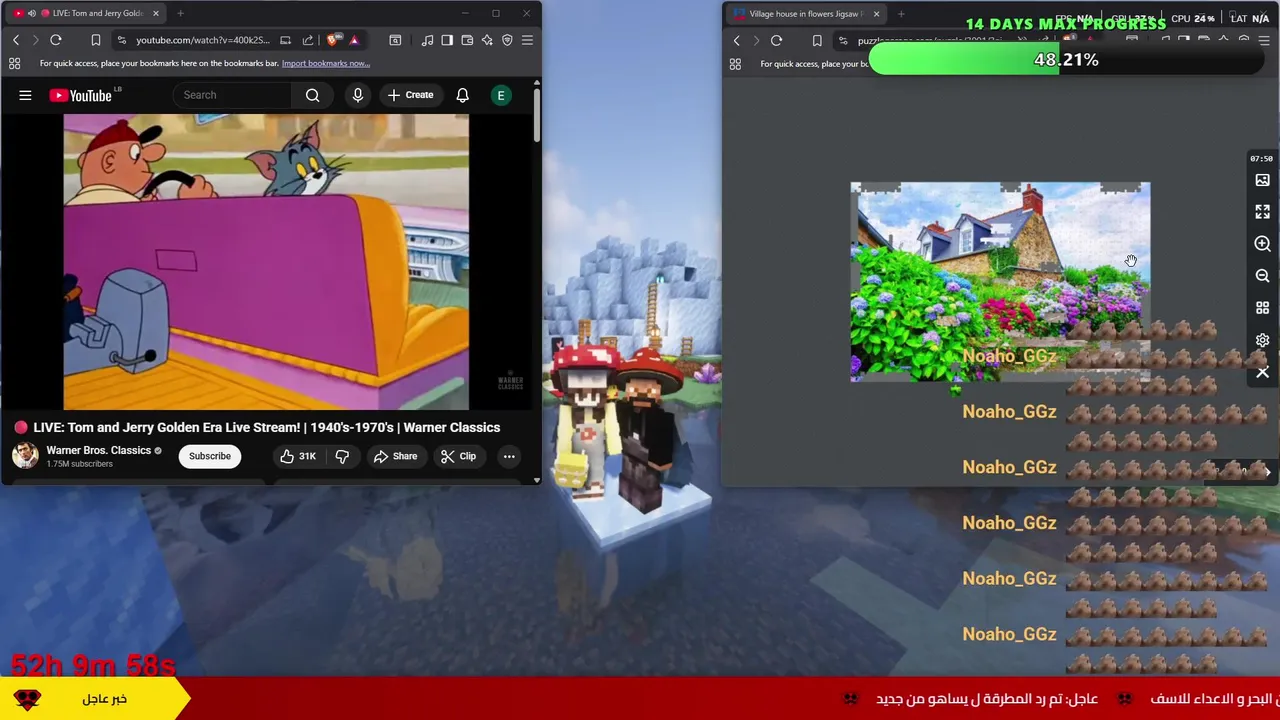This screenshot has height=720, width=1280.
Task: Like the video with 31K likes
Action: click(x=297, y=456)
